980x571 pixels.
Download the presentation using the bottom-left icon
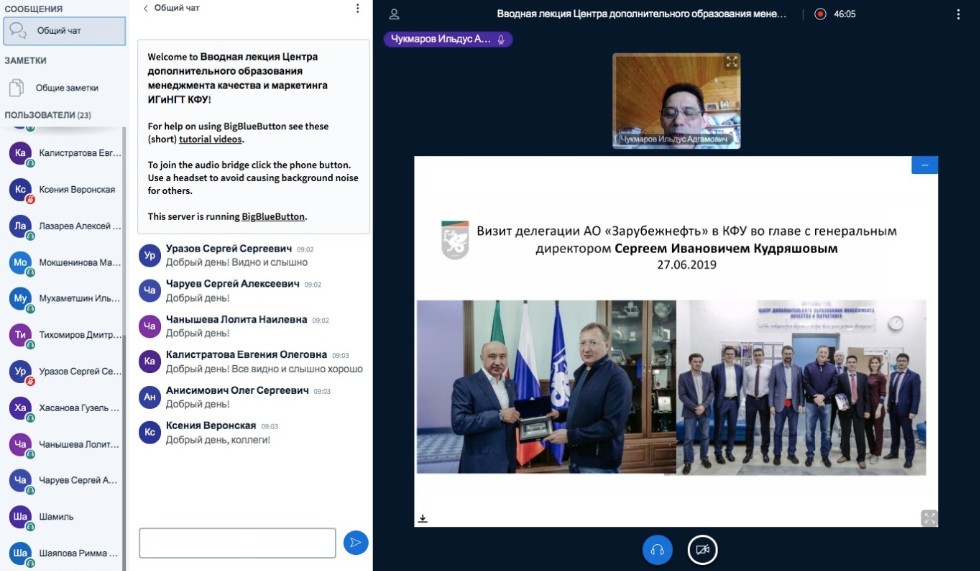pos(423,518)
